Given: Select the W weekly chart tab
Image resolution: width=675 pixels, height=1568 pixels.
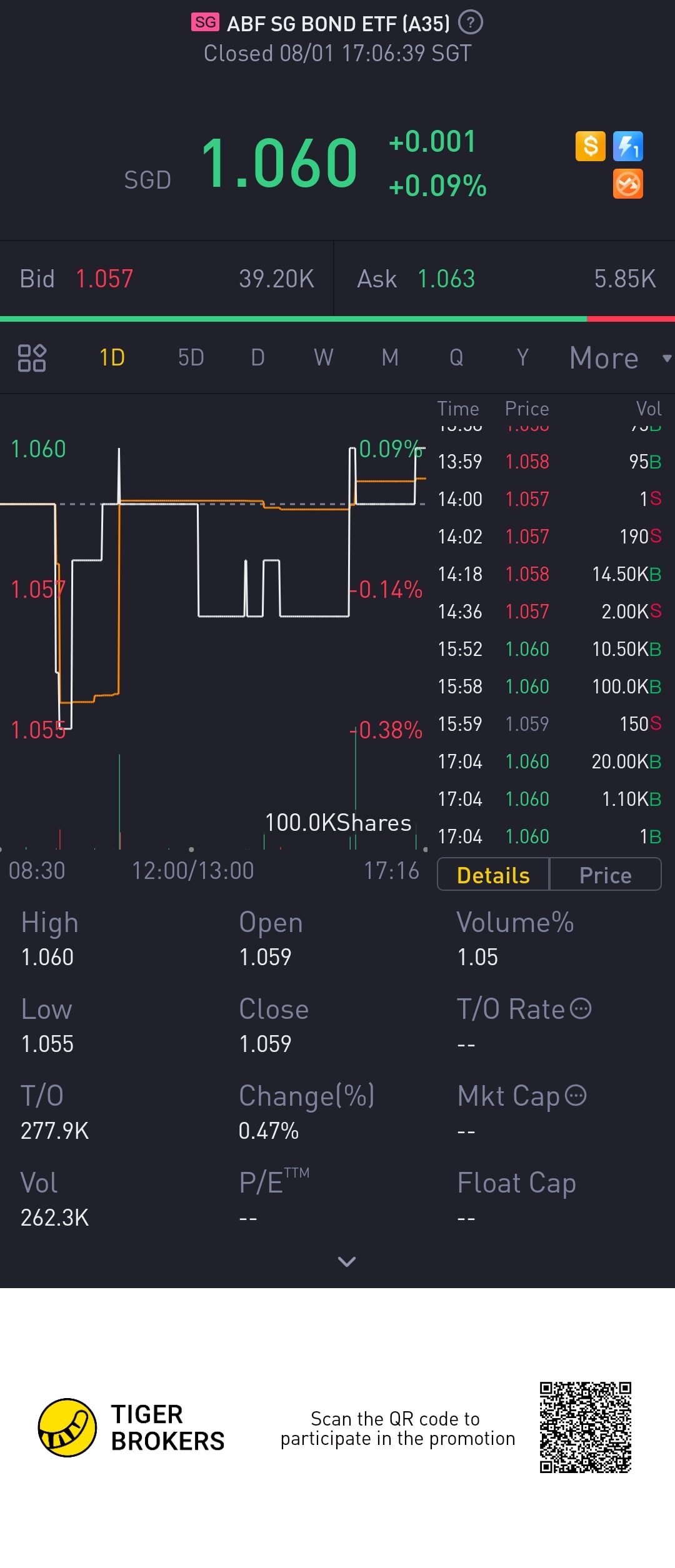Looking at the screenshot, I should pyautogui.click(x=324, y=358).
